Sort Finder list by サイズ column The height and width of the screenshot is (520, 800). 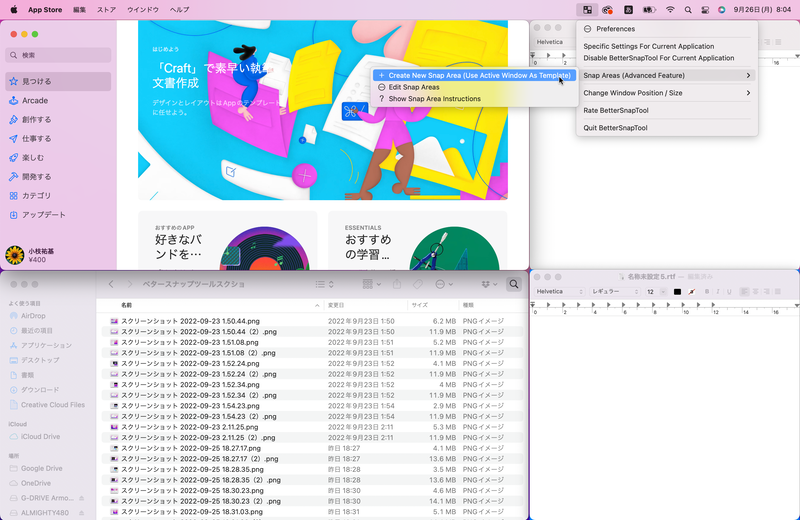coord(434,305)
